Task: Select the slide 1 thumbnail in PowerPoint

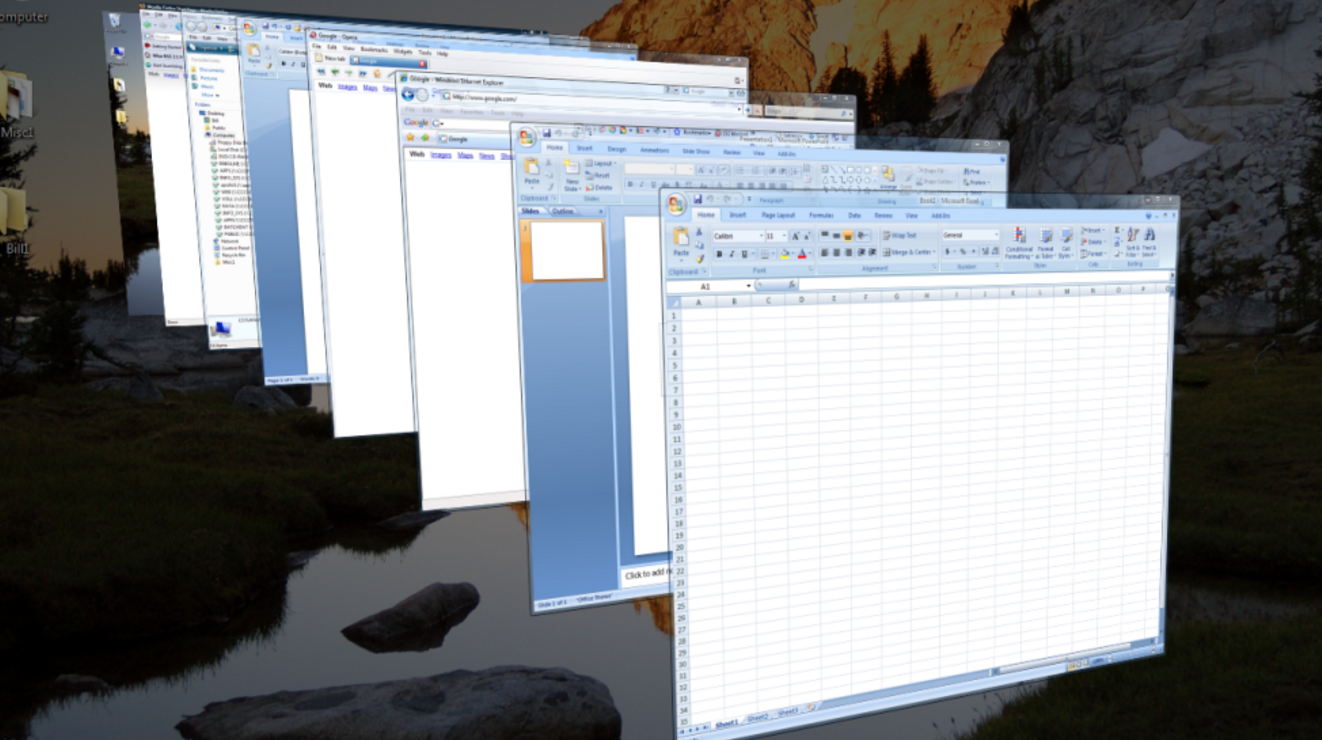Action: point(567,251)
